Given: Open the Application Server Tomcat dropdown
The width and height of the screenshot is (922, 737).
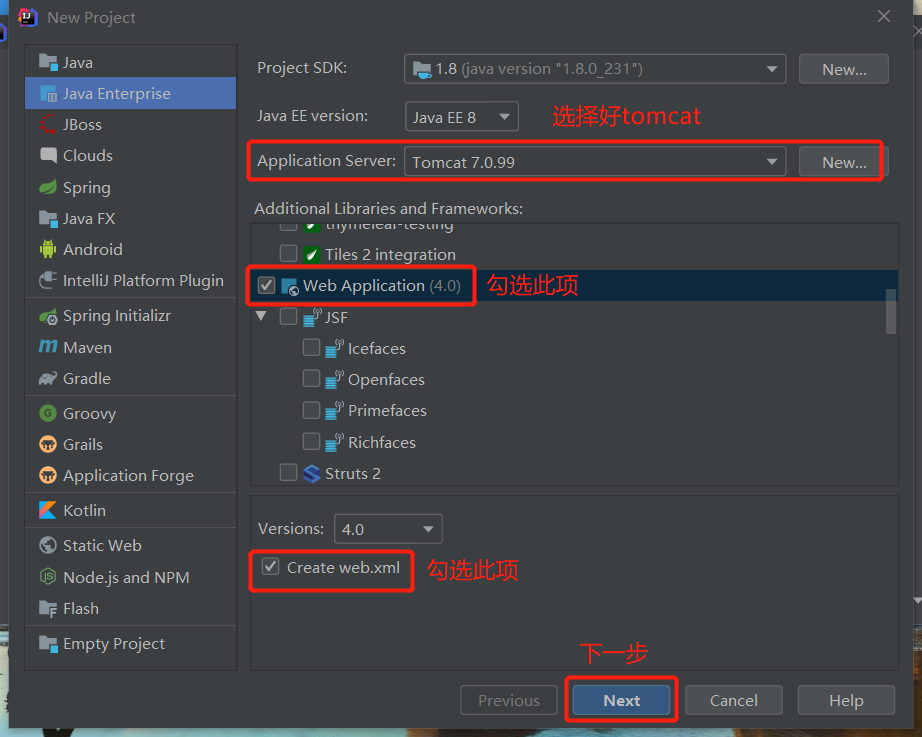Looking at the screenshot, I should coord(595,162).
